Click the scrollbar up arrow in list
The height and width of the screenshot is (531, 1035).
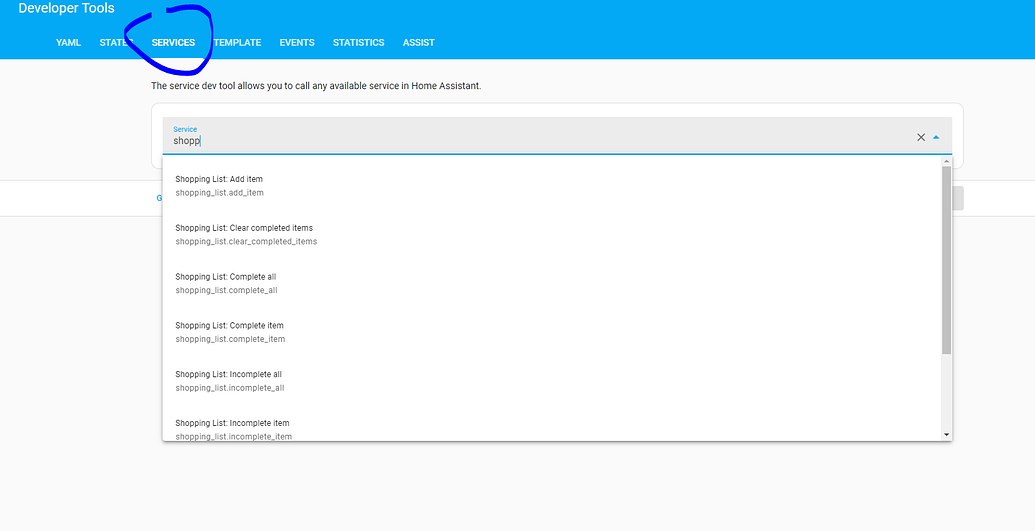pyautogui.click(x=947, y=161)
